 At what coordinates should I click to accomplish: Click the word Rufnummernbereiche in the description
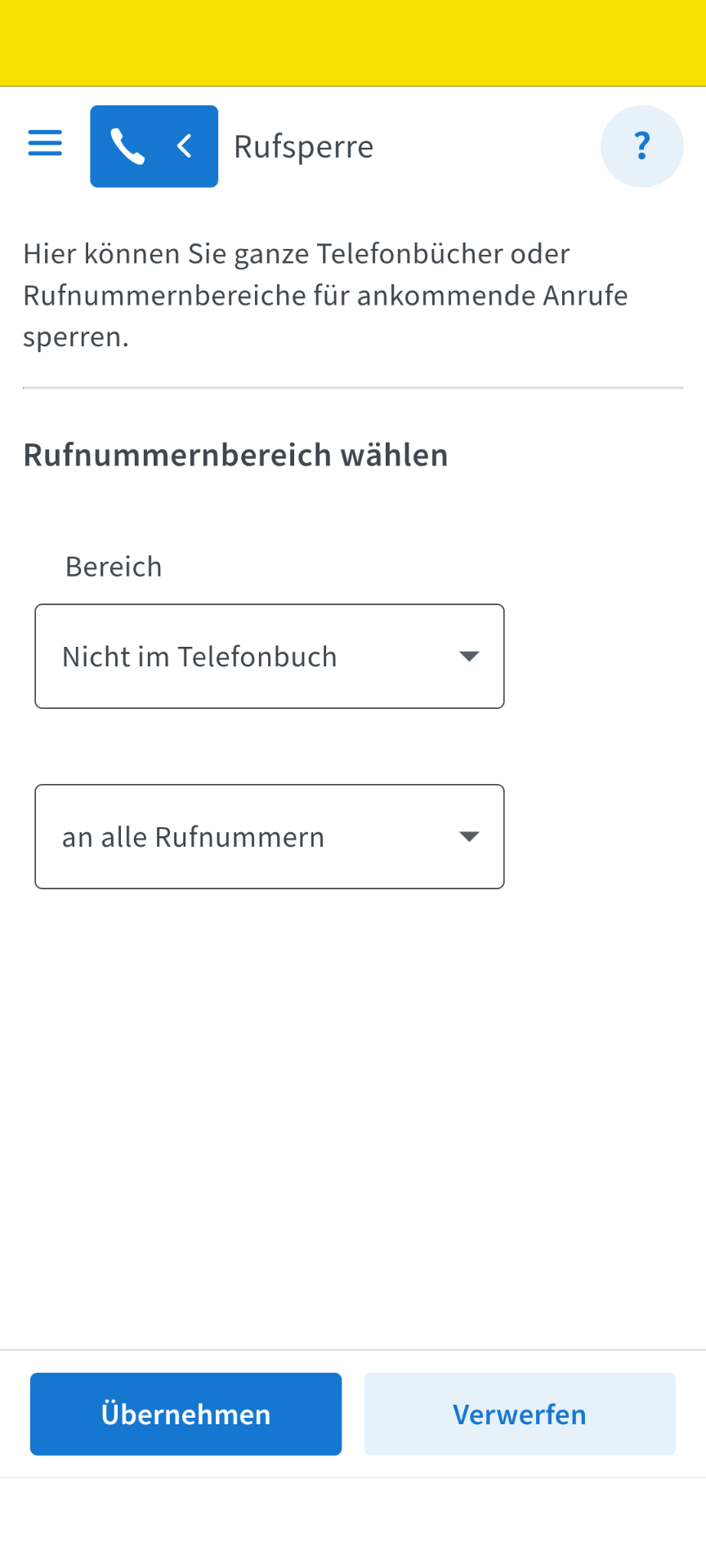click(x=164, y=296)
